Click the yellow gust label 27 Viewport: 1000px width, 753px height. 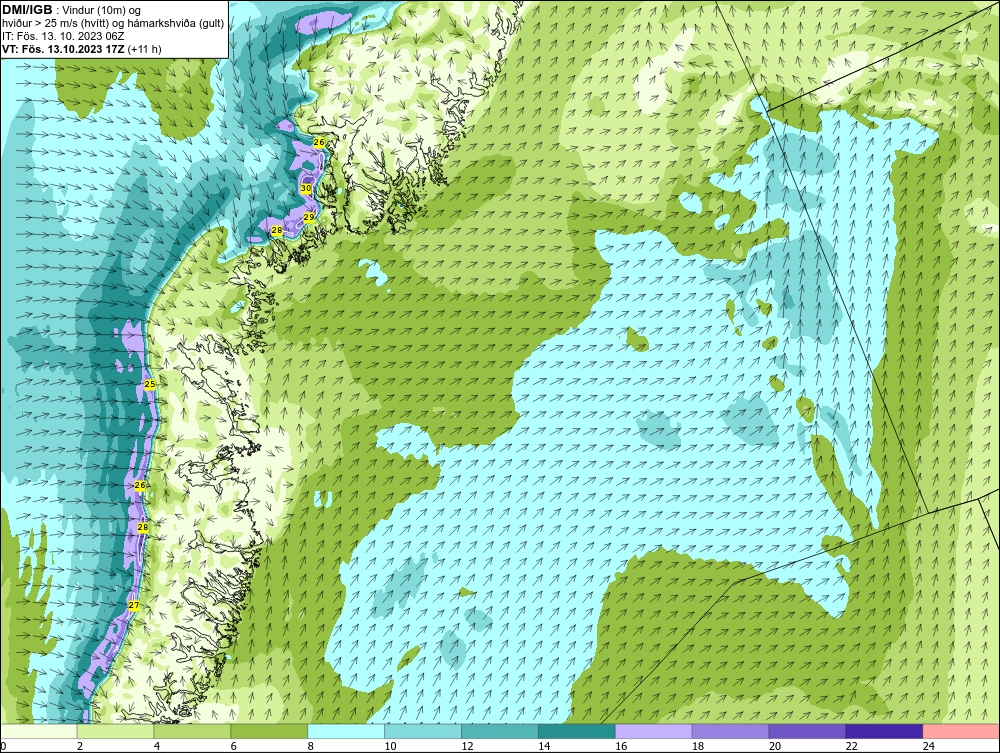(x=133, y=605)
